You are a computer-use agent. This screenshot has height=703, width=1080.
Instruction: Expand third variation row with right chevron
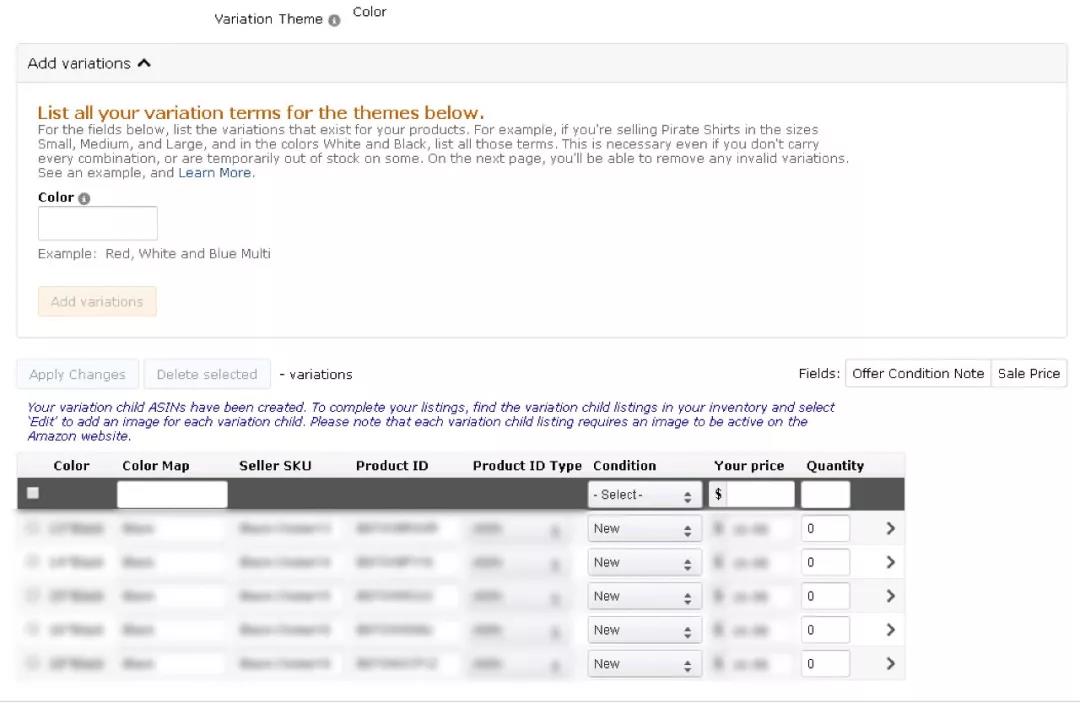[x=890, y=596]
